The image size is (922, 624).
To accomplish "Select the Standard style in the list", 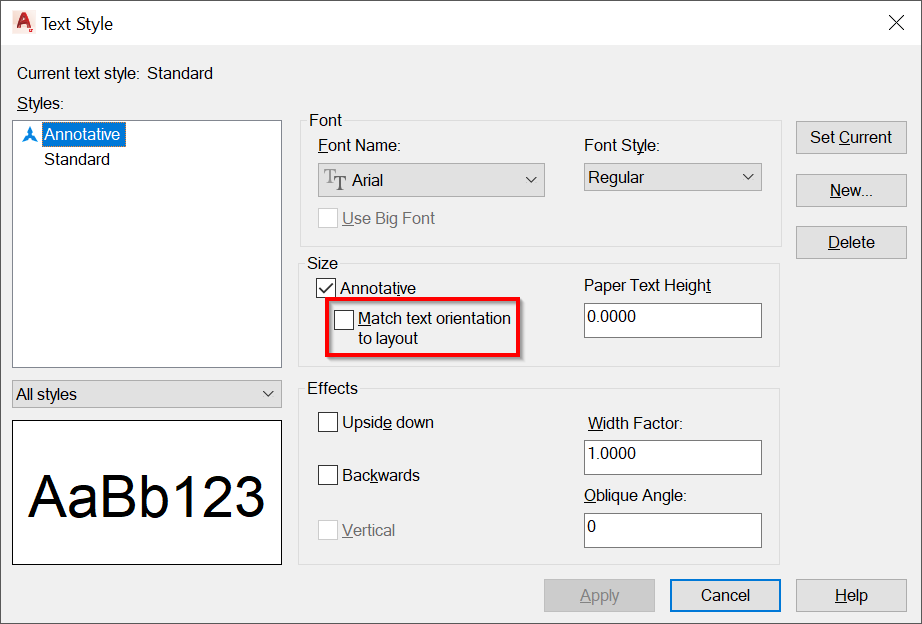I will 77,159.
